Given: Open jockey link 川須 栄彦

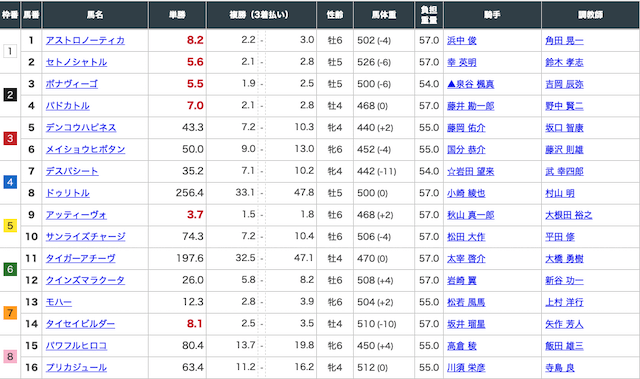Looking at the screenshot, I should point(466,368).
